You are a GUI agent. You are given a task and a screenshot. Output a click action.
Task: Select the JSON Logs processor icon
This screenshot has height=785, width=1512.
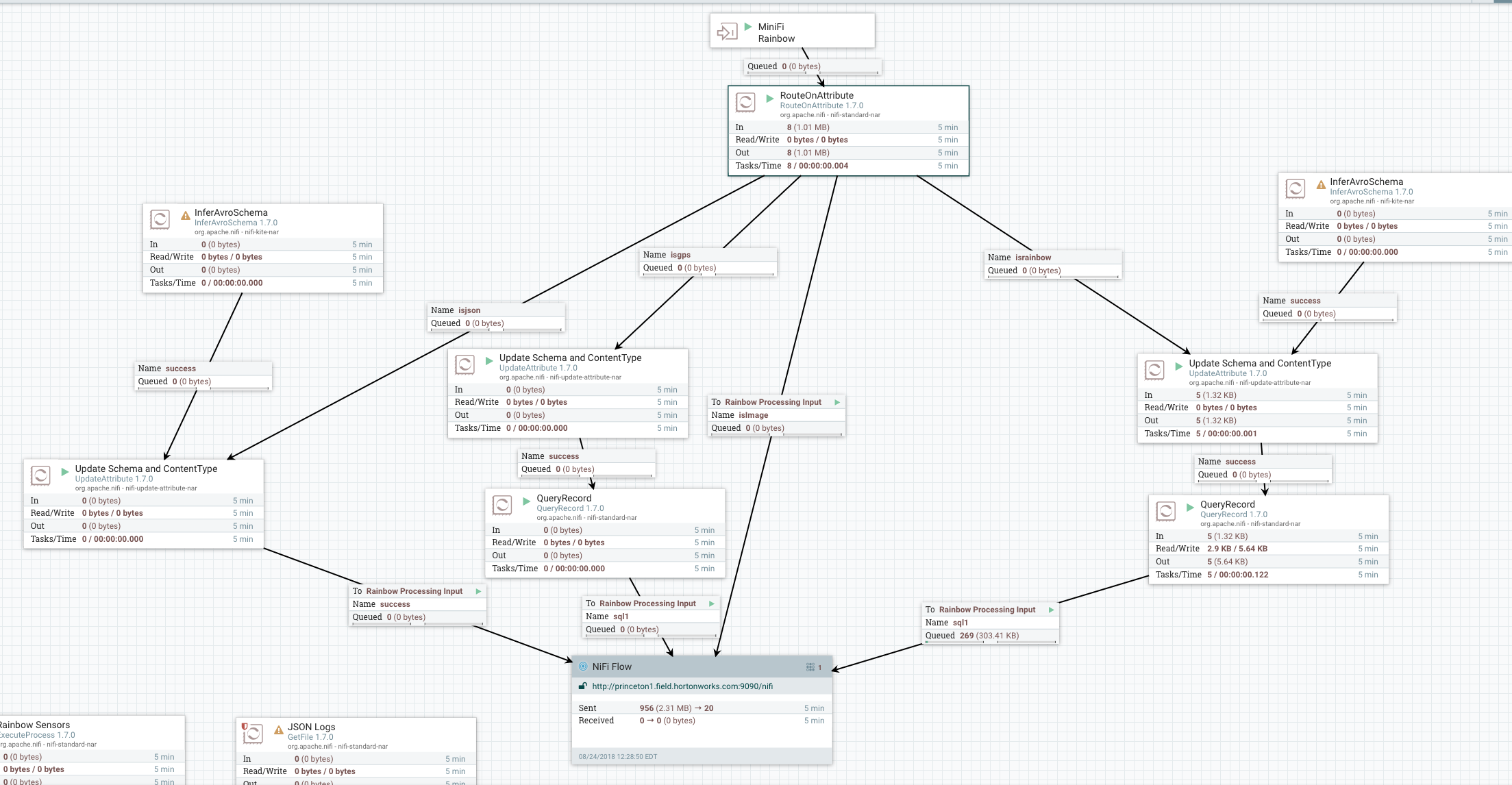[253, 734]
